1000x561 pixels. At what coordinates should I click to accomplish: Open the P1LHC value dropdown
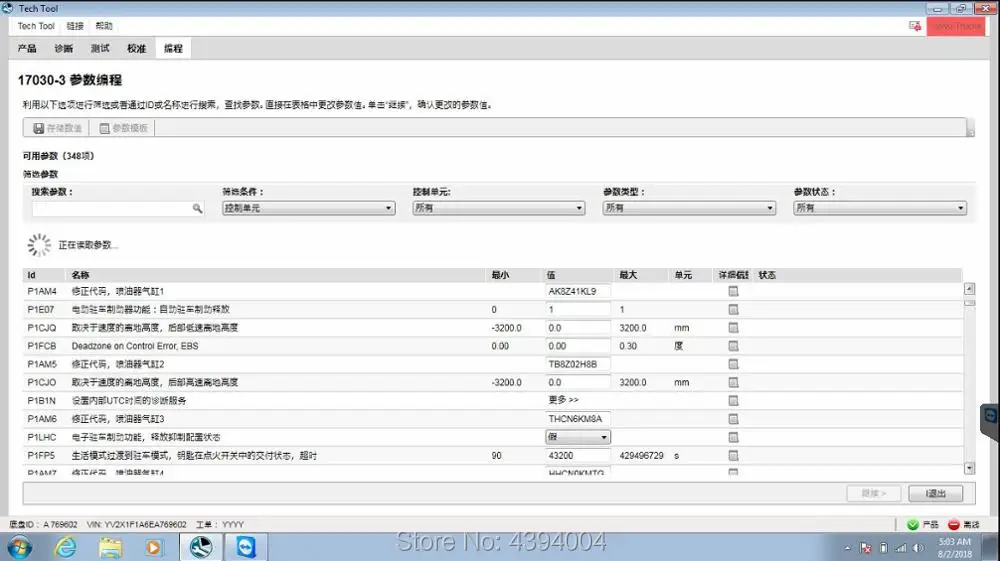pyautogui.click(x=578, y=437)
